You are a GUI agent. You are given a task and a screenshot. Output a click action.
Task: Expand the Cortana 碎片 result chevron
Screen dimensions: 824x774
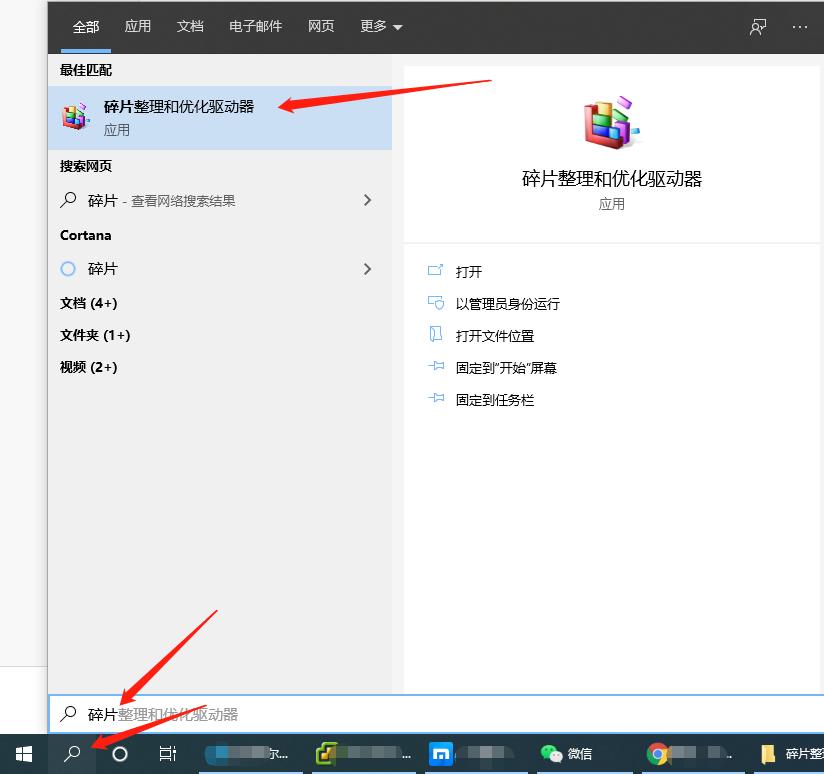368,268
